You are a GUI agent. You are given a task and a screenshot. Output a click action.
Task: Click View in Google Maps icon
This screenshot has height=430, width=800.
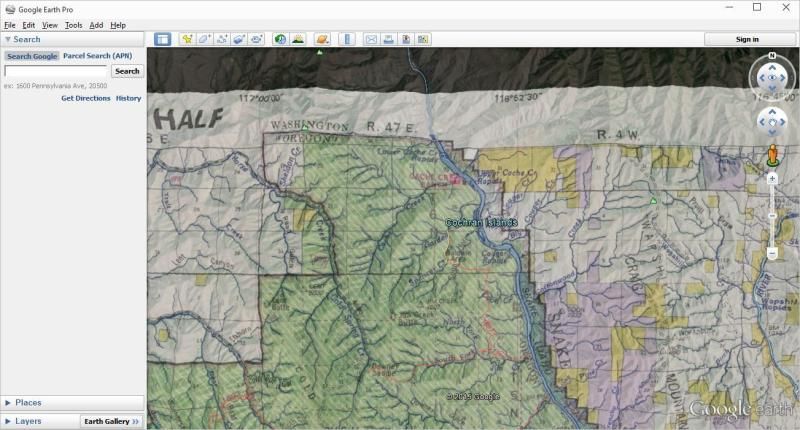point(423,39)
